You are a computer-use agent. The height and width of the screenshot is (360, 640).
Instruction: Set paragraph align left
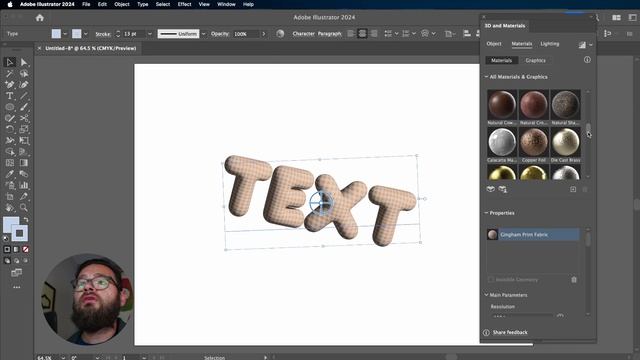351,34
